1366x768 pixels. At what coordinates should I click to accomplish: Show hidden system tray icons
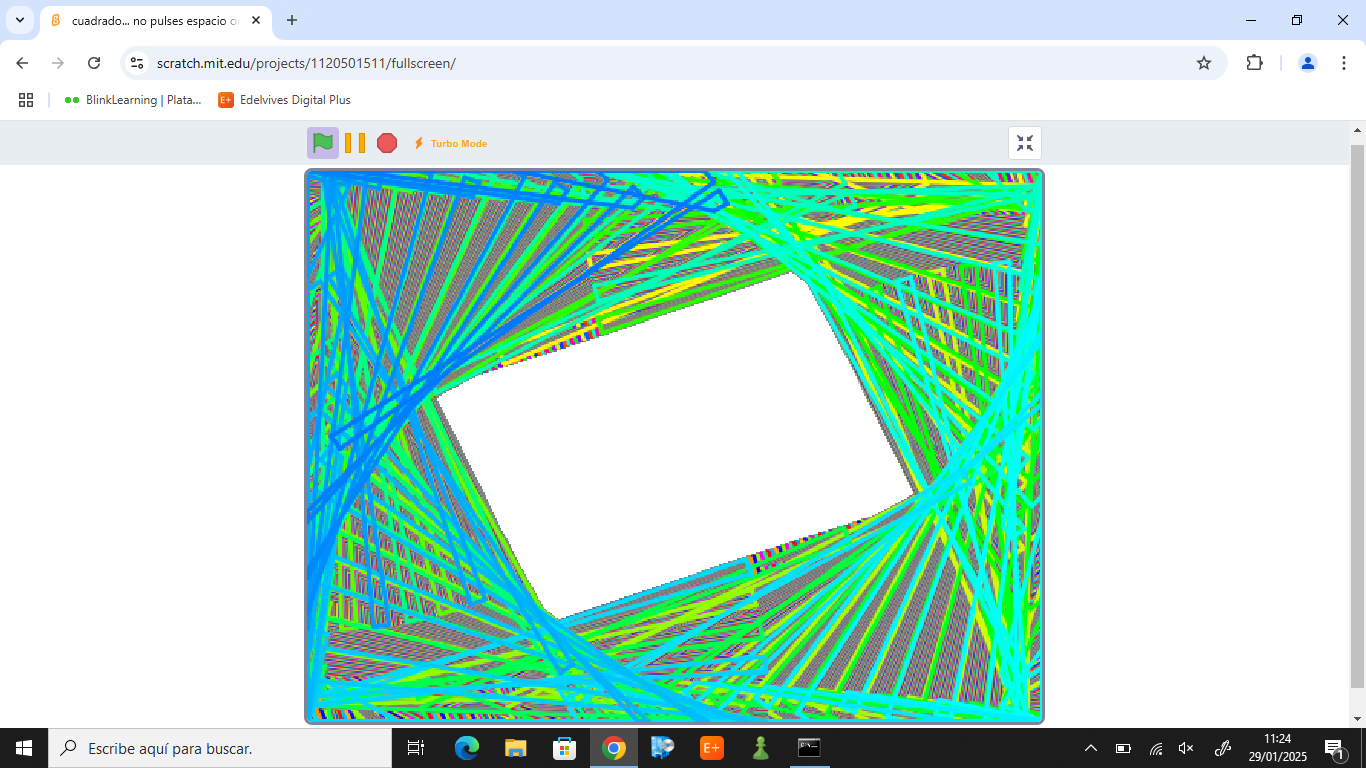click(x=1091, y=748)
